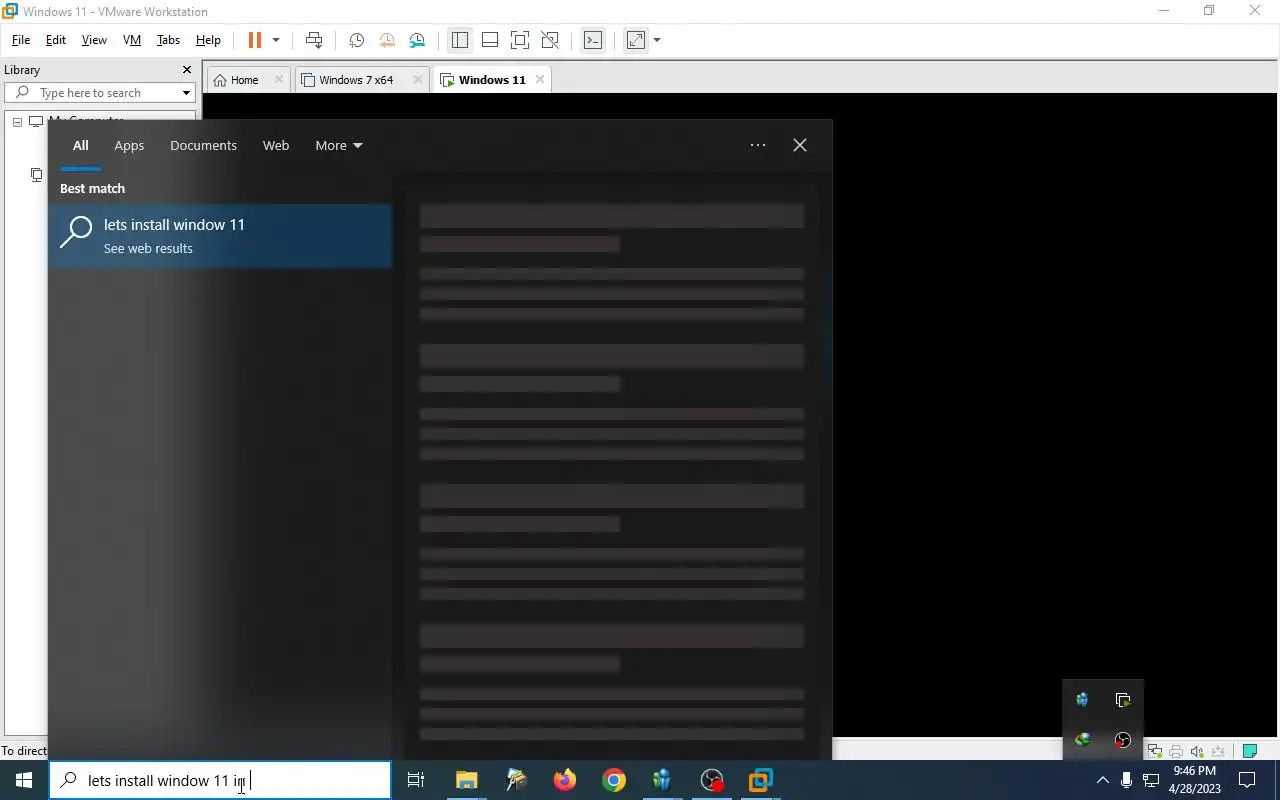Open the search panel options ellipsis
Image resolution: width=1280 pixels, height=800 pixels.
click(758, 145)
